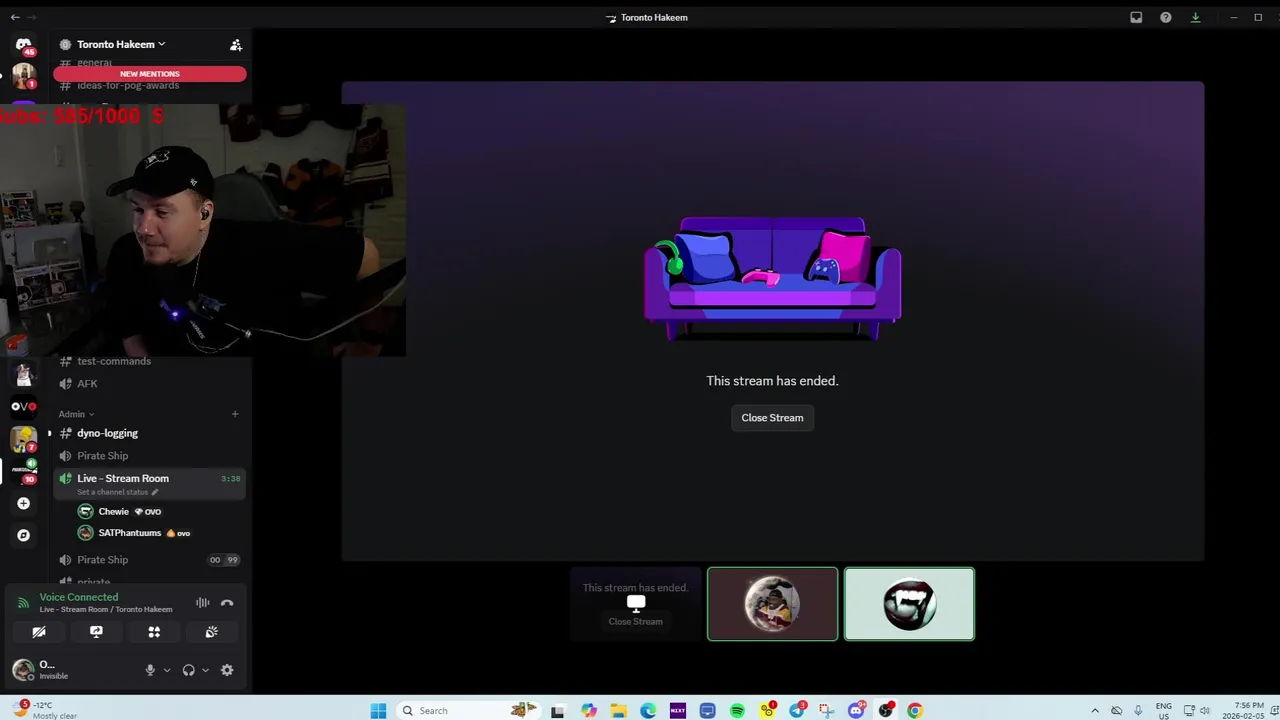Open ideas-for-pog-awards channel
The width and height of the screenshot is (1280, 720).
click(128, 86)
